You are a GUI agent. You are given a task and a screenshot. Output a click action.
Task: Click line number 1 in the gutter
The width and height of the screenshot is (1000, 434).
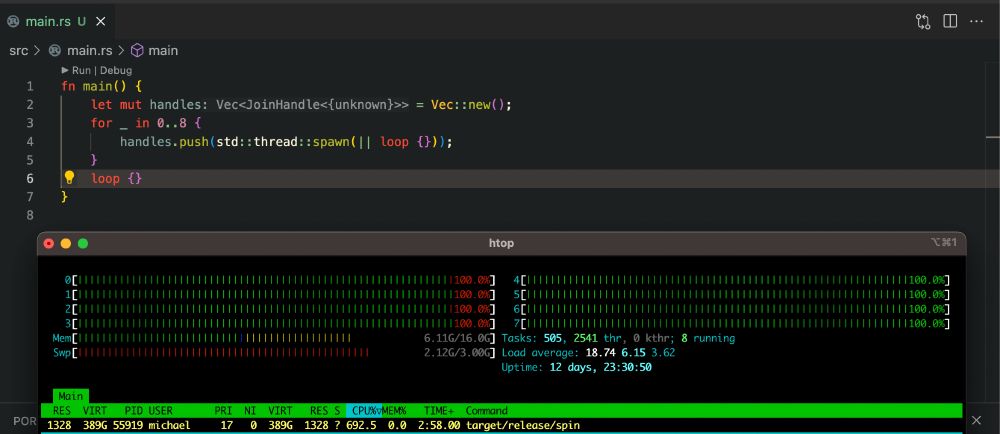[x=30, y=86]
